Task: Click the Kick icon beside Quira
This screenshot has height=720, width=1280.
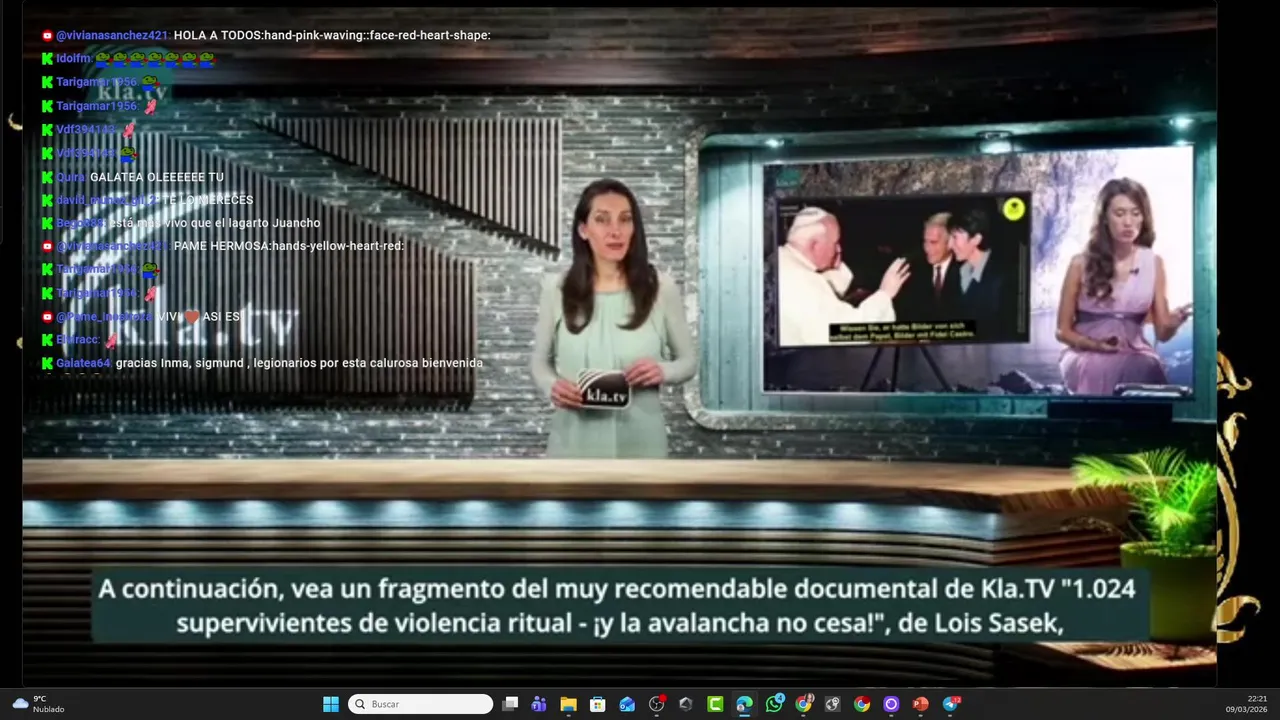Action: pos(47,177)
